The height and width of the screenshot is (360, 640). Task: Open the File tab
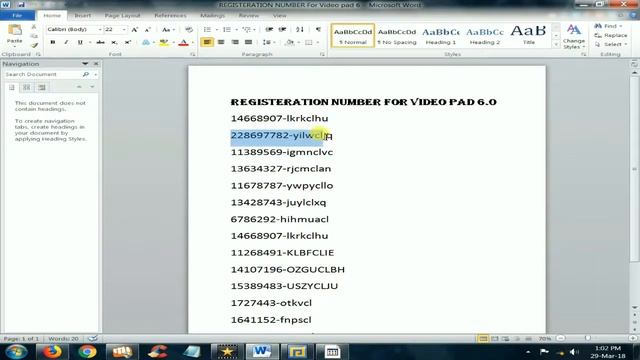click(17, 16)
